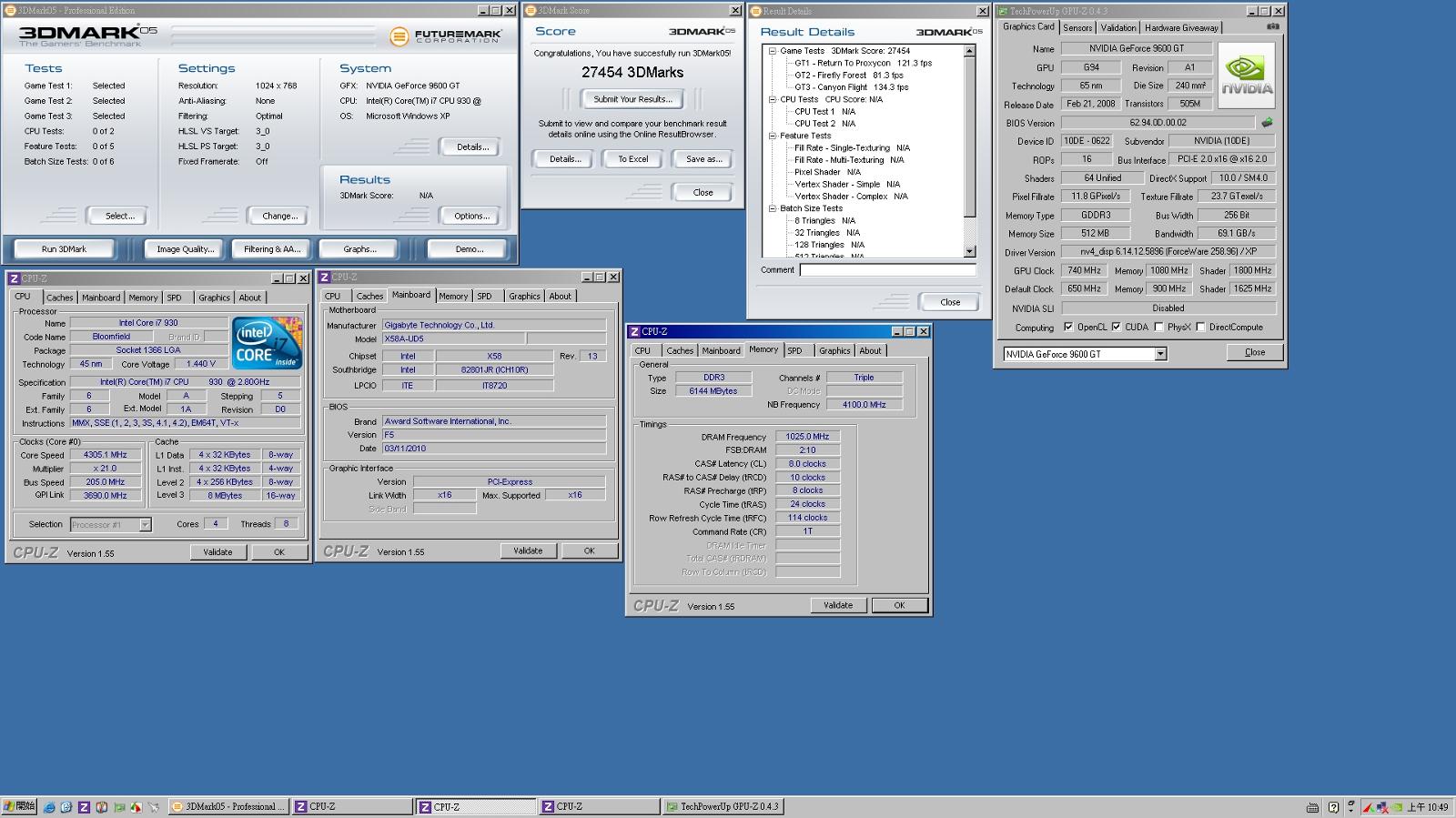Click the colorful ball icon in quick launch

tap(136, 807)
